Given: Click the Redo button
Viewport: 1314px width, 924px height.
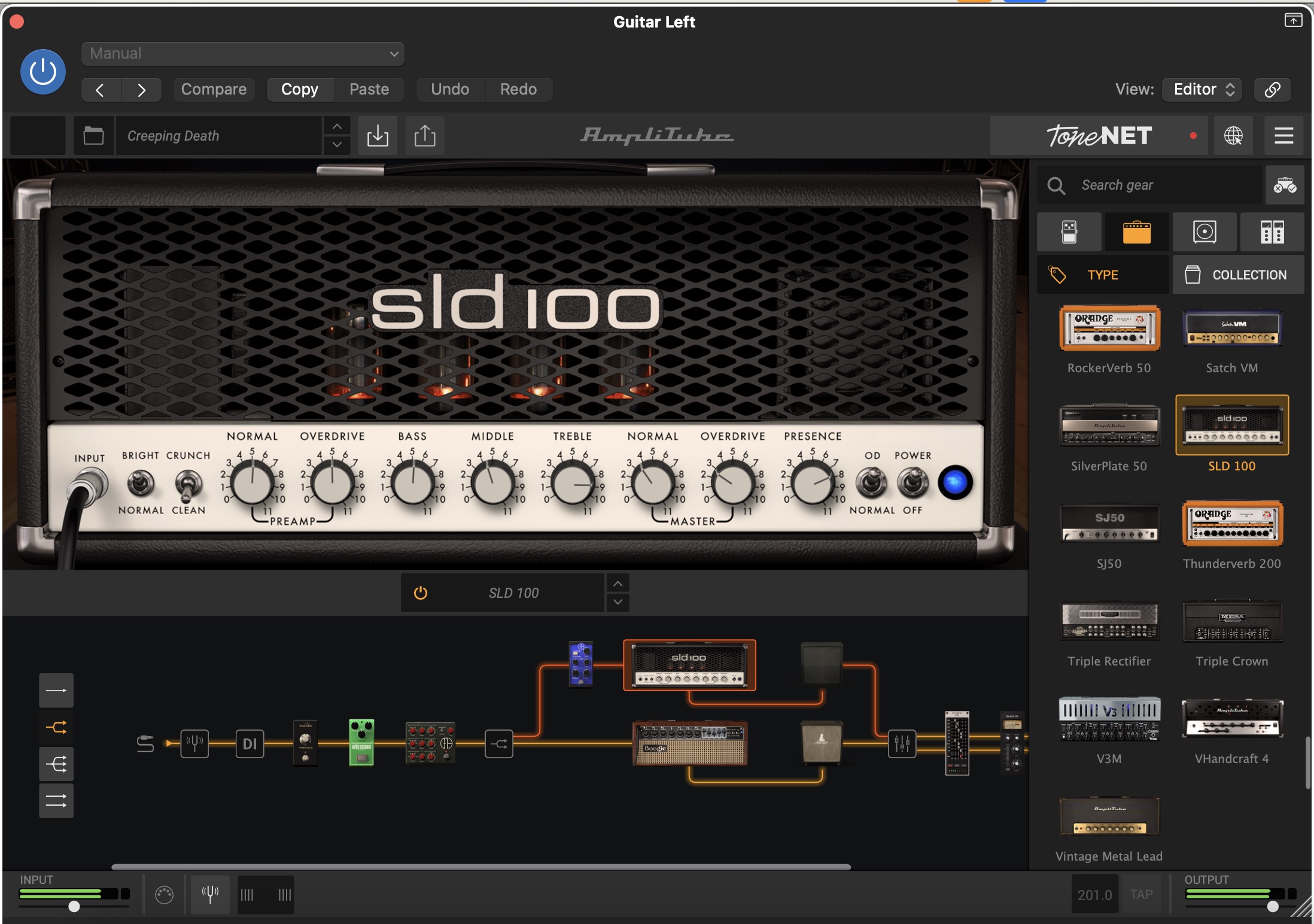Looking at the screenshot, I should coord(518,89).
